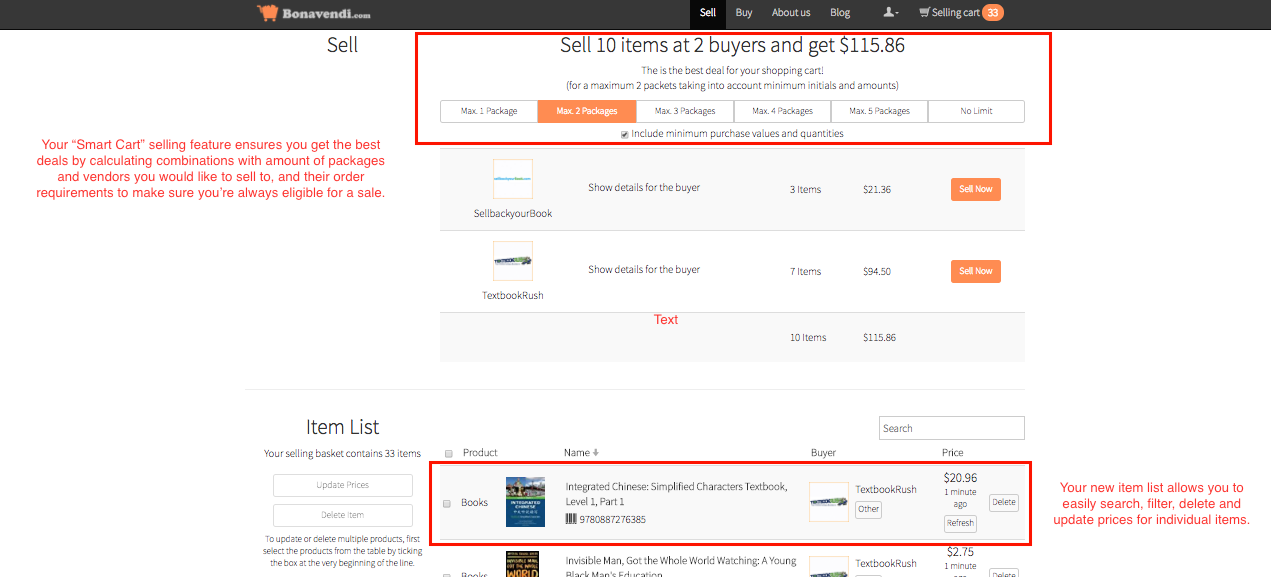This screenshot has height=577, width=1271.
Task: Tick the checkbox for Integrated Chinese row
Action: click(x=447, y=503)
